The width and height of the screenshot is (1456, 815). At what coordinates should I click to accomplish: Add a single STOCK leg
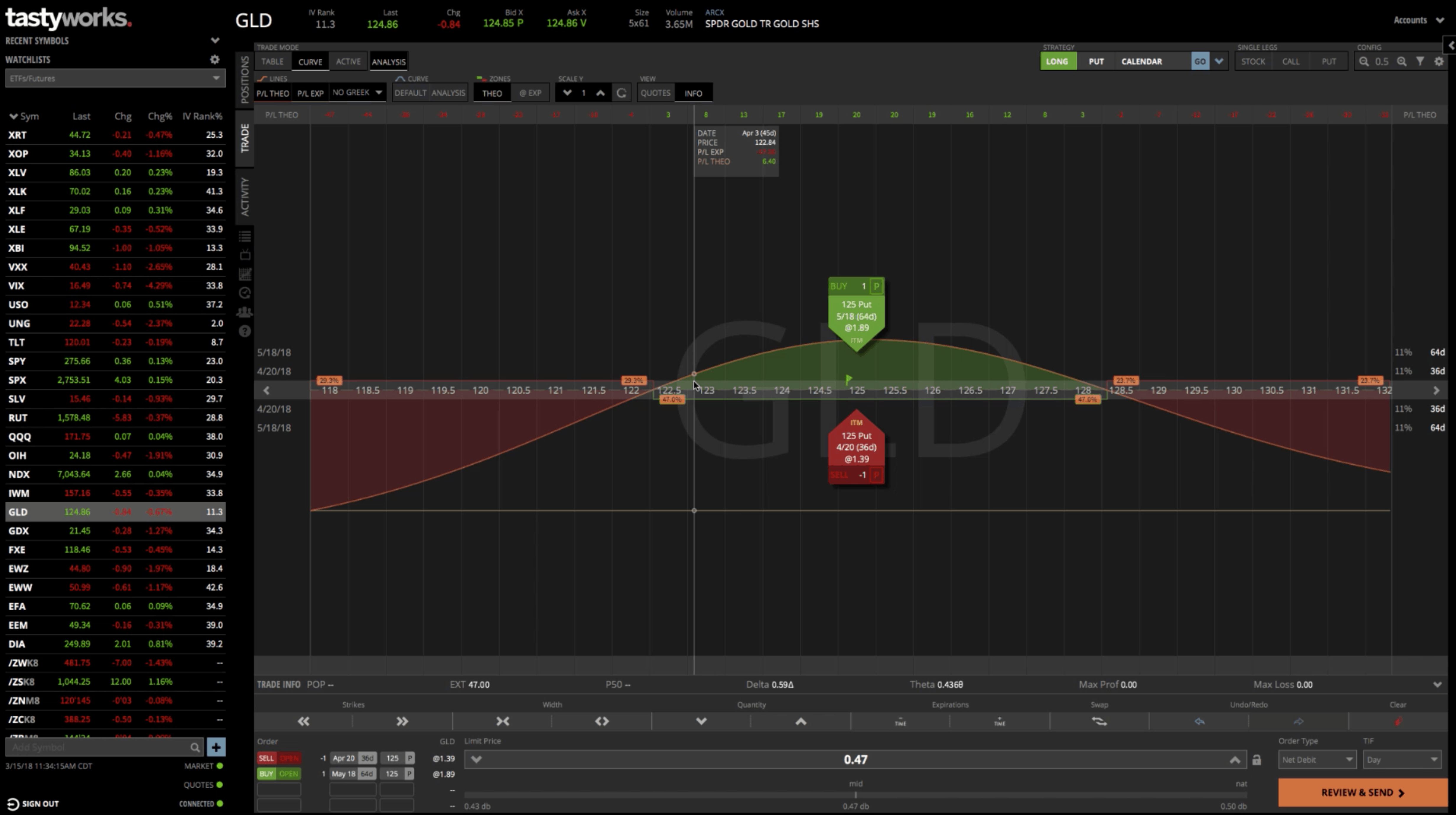(x=1253, y=62)
